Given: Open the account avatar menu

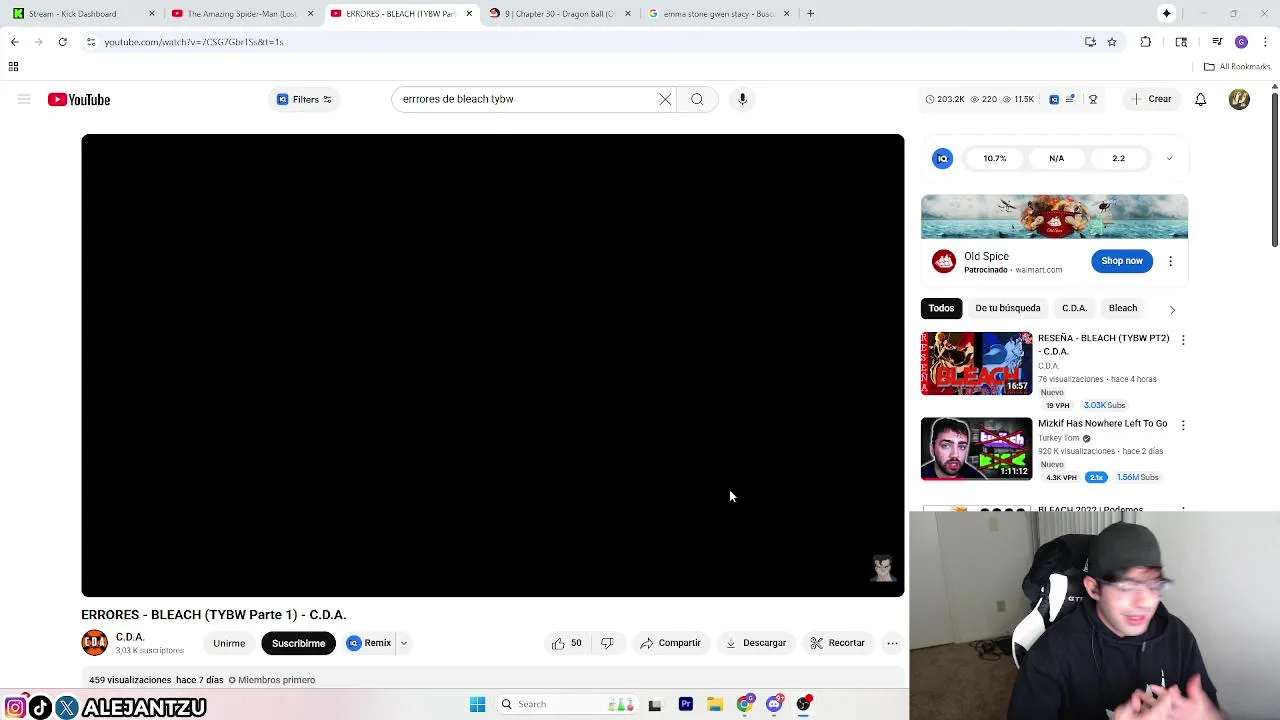Looking at the screenshot, I should (x=1239, y=99).
